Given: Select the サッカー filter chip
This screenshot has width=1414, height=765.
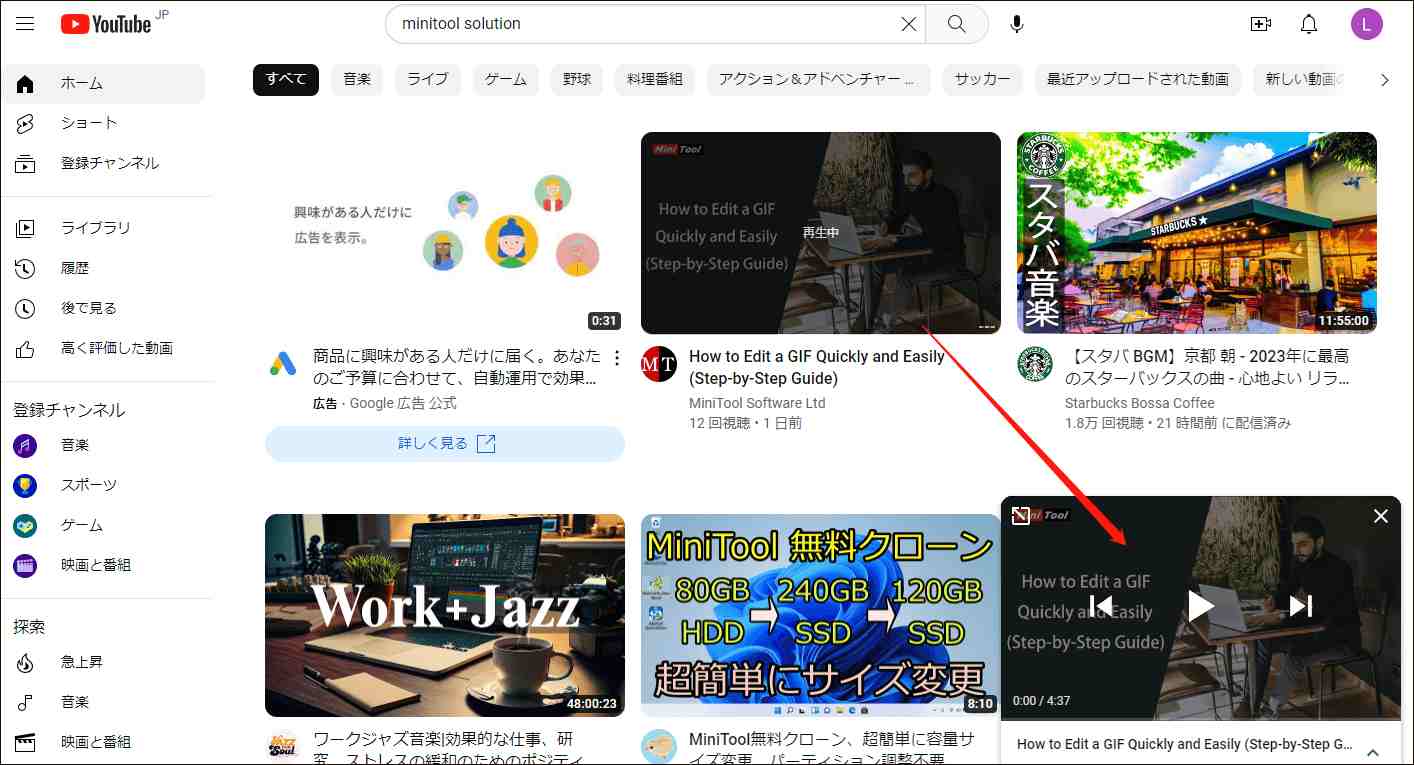Looking at the screenshot, I should point(983,79).
